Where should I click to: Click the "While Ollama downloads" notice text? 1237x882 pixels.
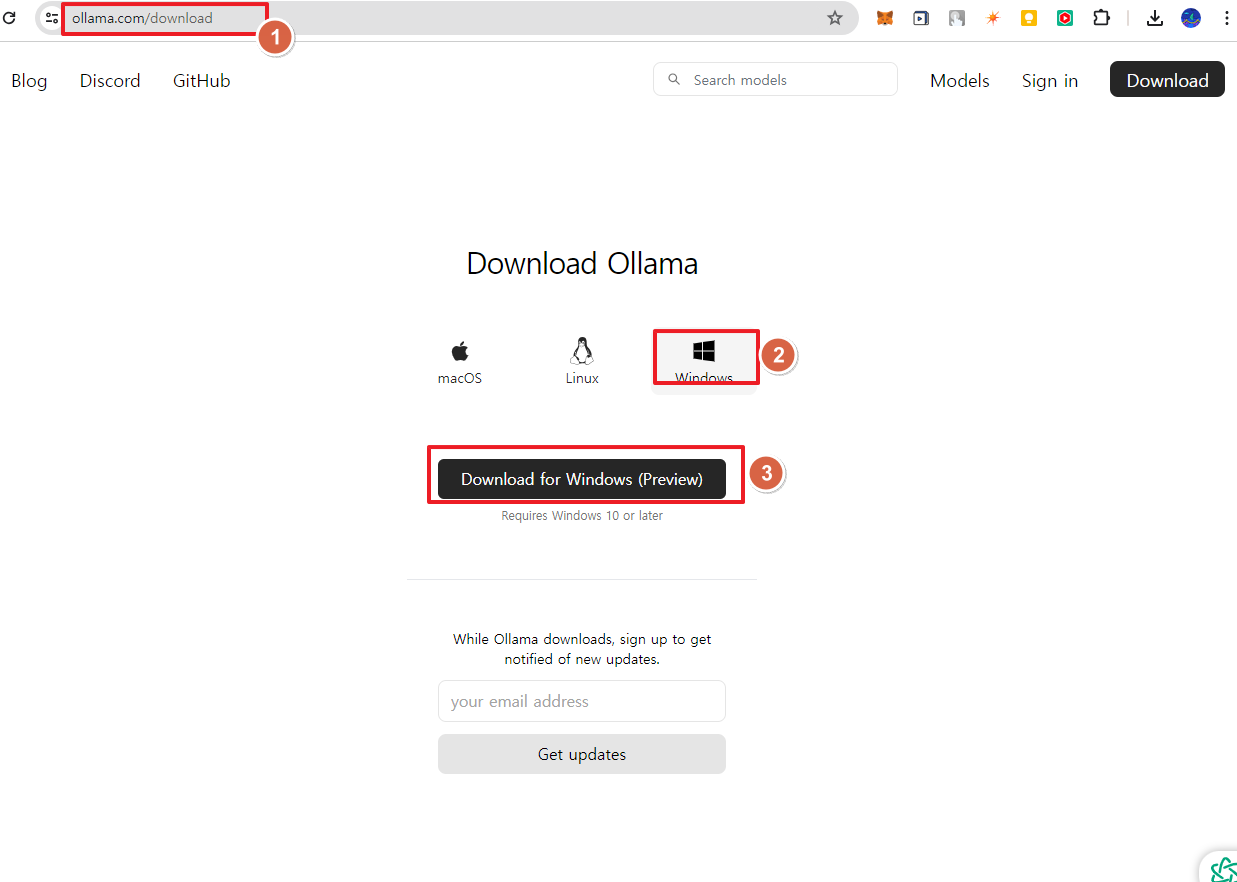[x=582, y=649]
